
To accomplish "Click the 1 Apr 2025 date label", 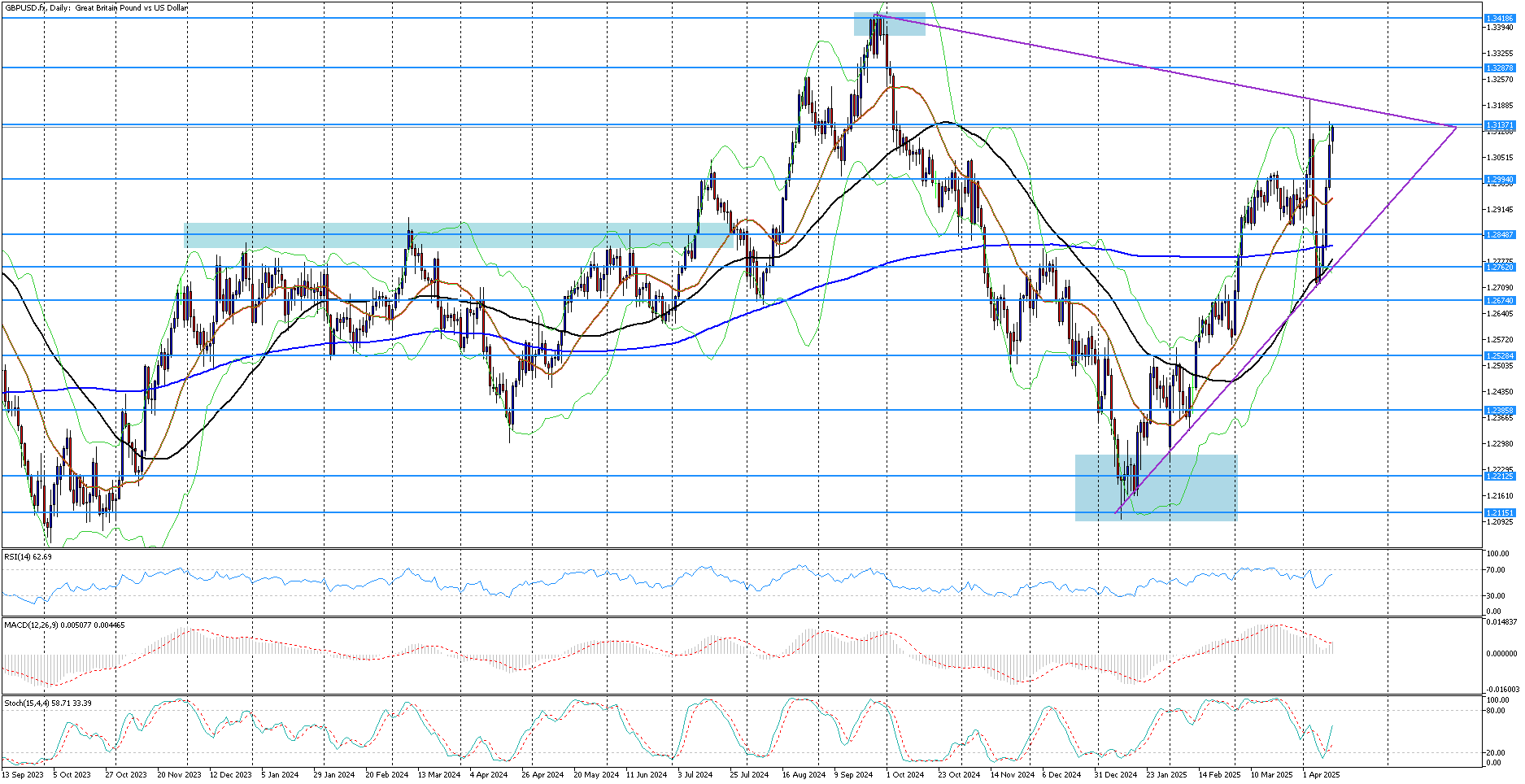I will (x=1321, y=775).
